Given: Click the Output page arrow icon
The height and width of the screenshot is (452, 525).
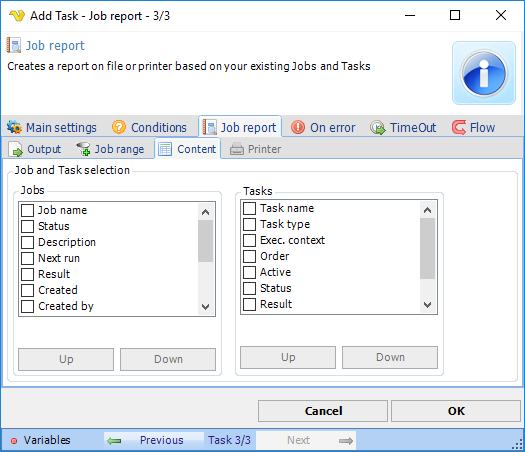Looking at the screenshot, I should coord(15,149).
